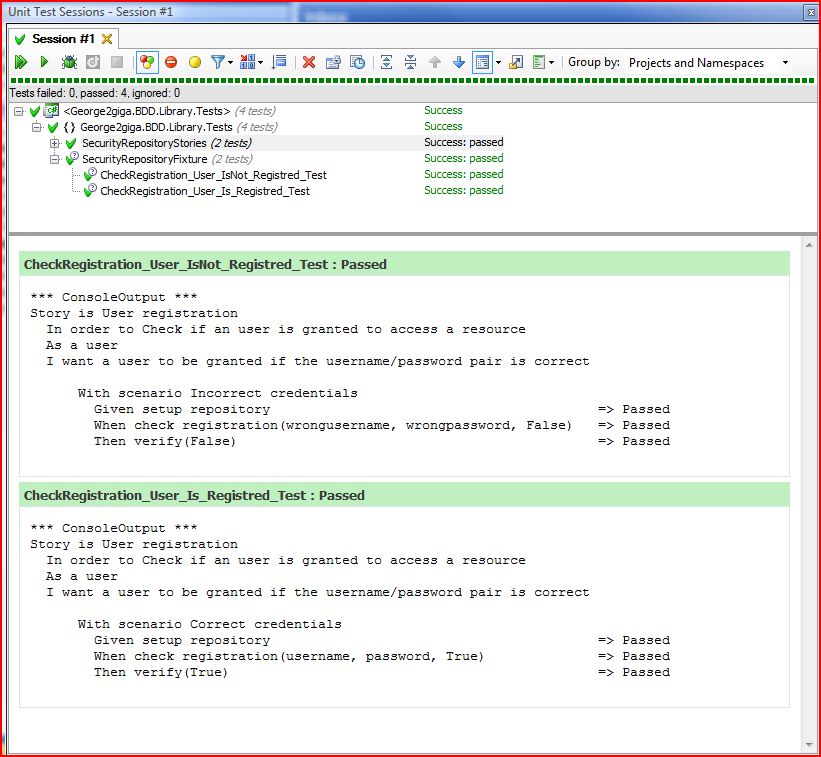This screenshot has width=821, height=757.
Task: Expand the SecurityRepositoryStories node
Action: 54,143
